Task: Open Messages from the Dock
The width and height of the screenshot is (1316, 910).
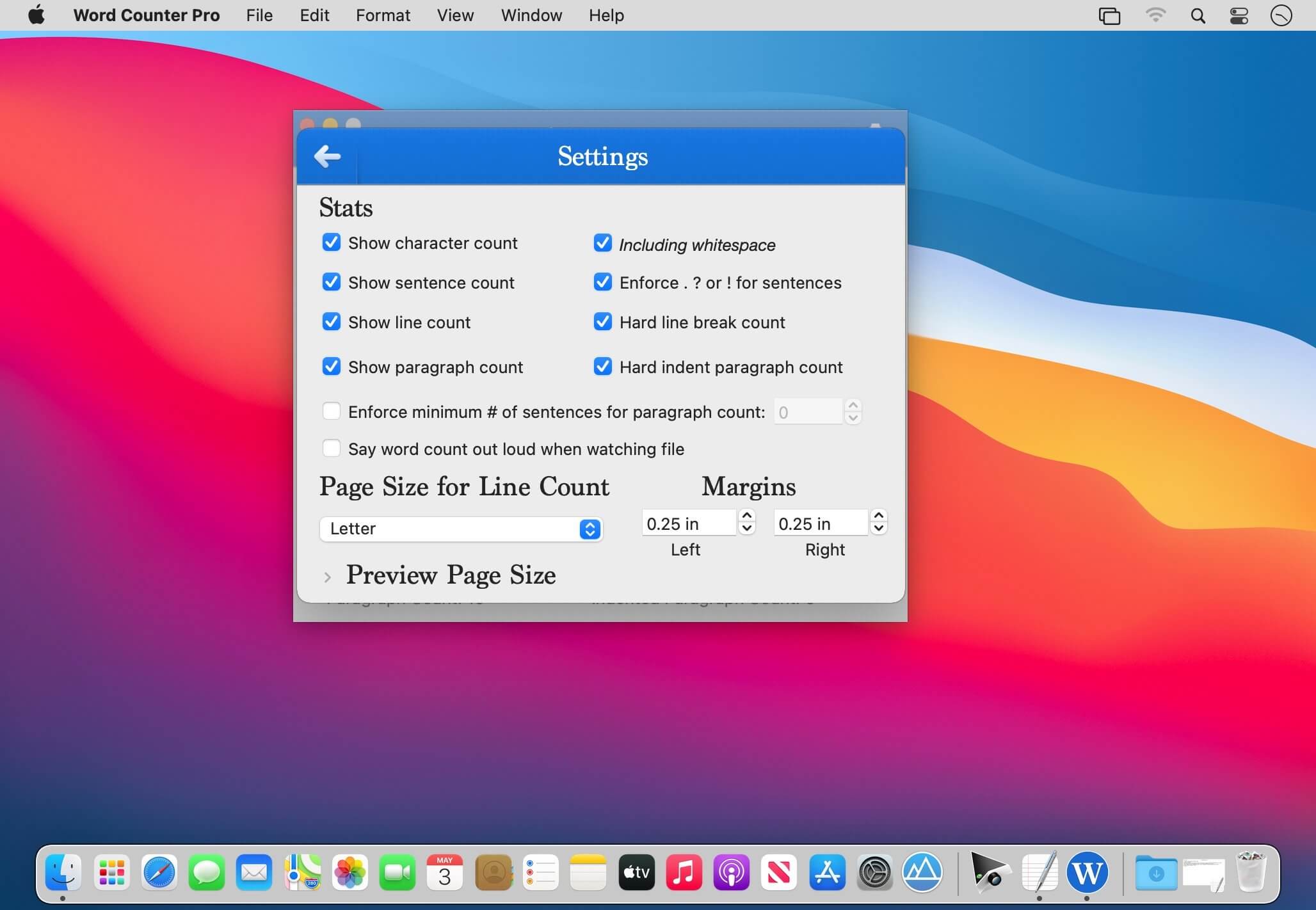Action: (206, 872)
